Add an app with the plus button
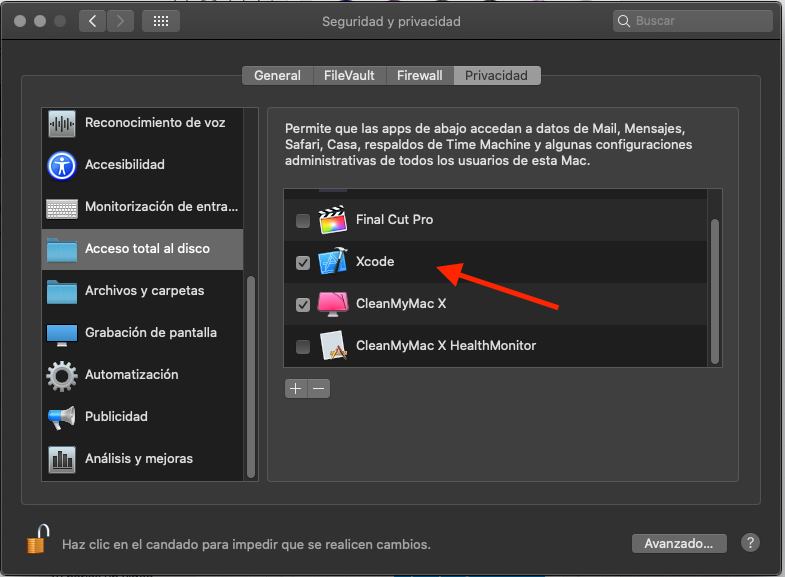 point(296,388)
